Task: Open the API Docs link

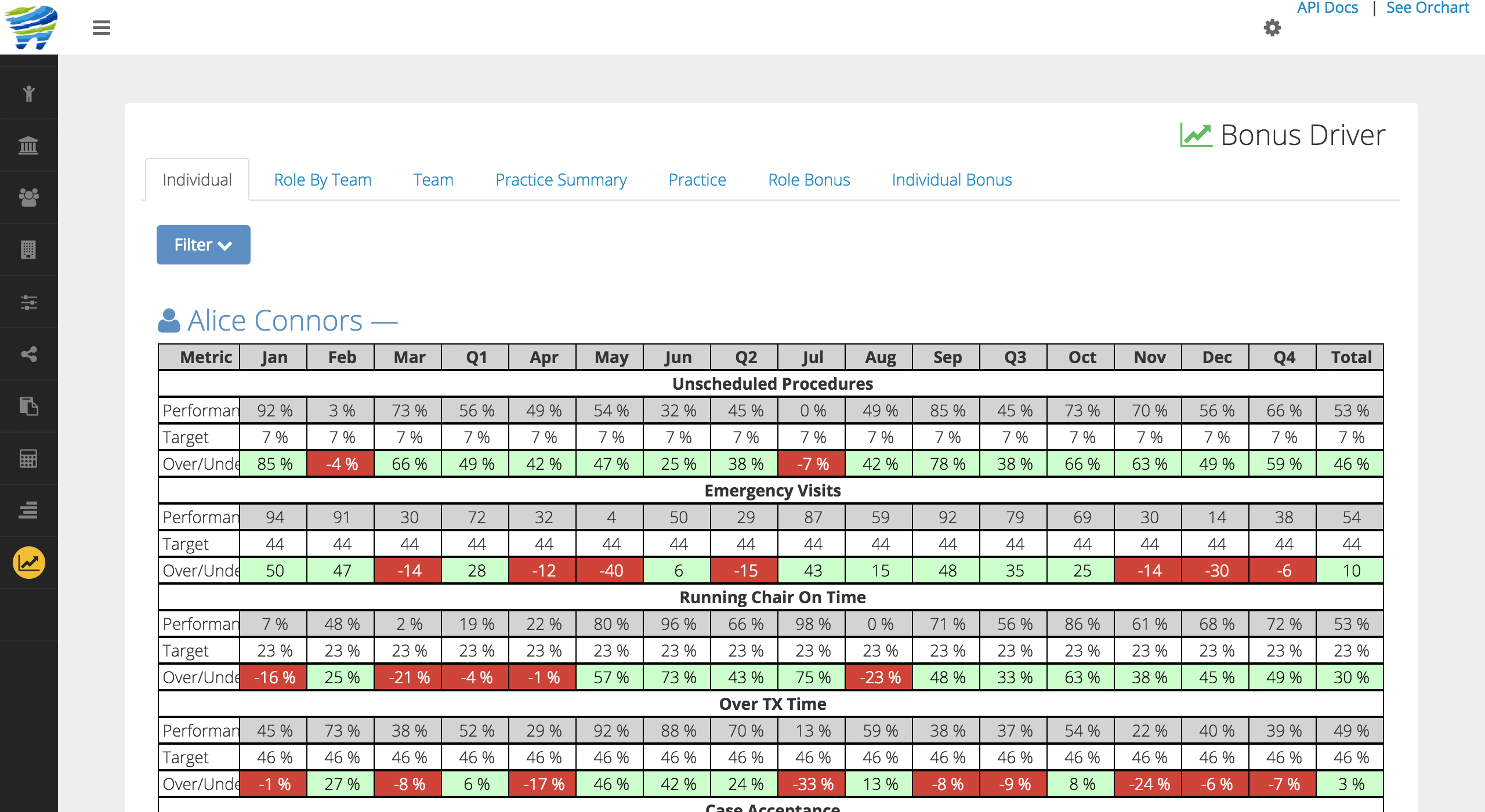Action: tap(1327, 8)
